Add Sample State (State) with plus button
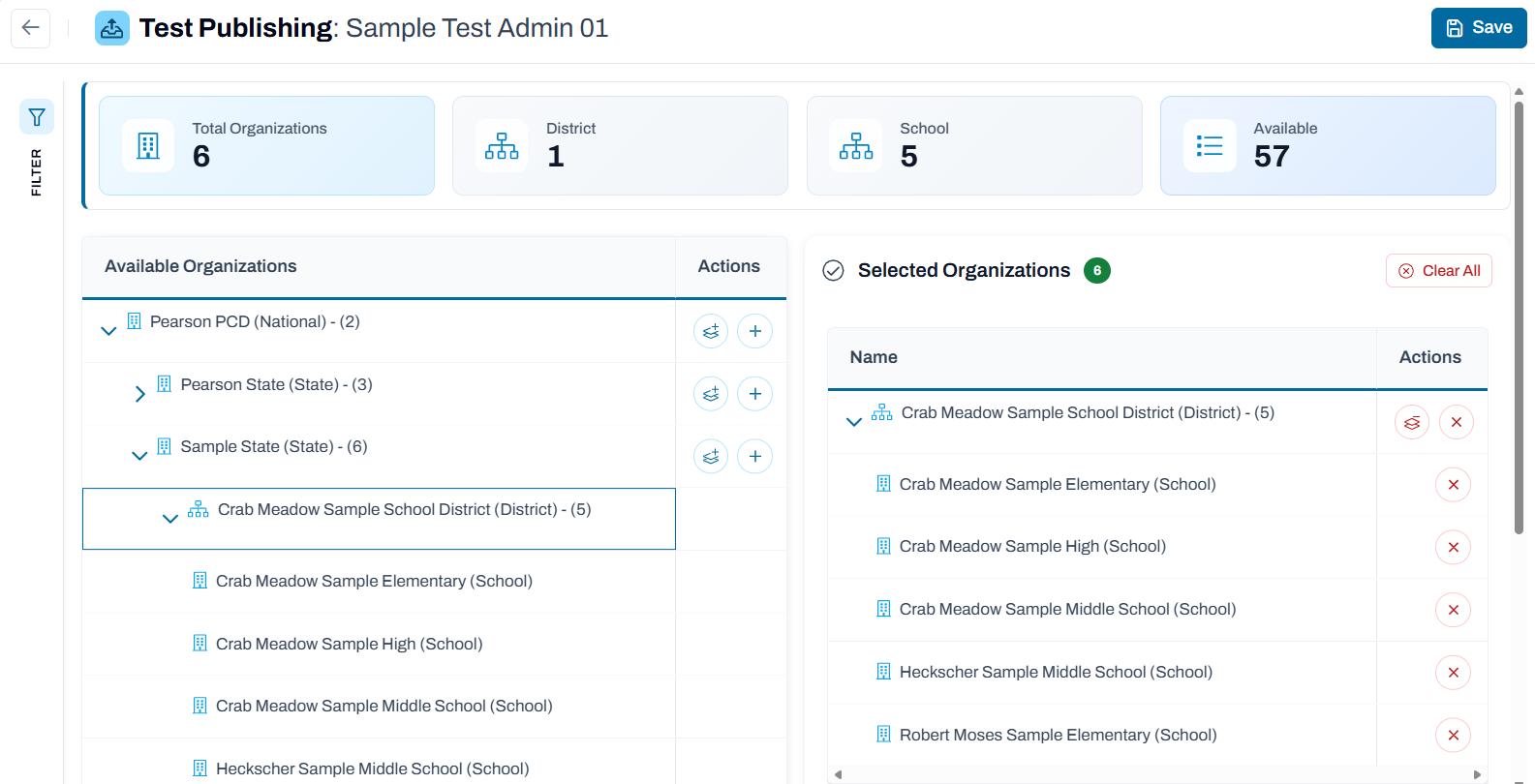This screenshot has height=784, width=1535. [755, 456]
